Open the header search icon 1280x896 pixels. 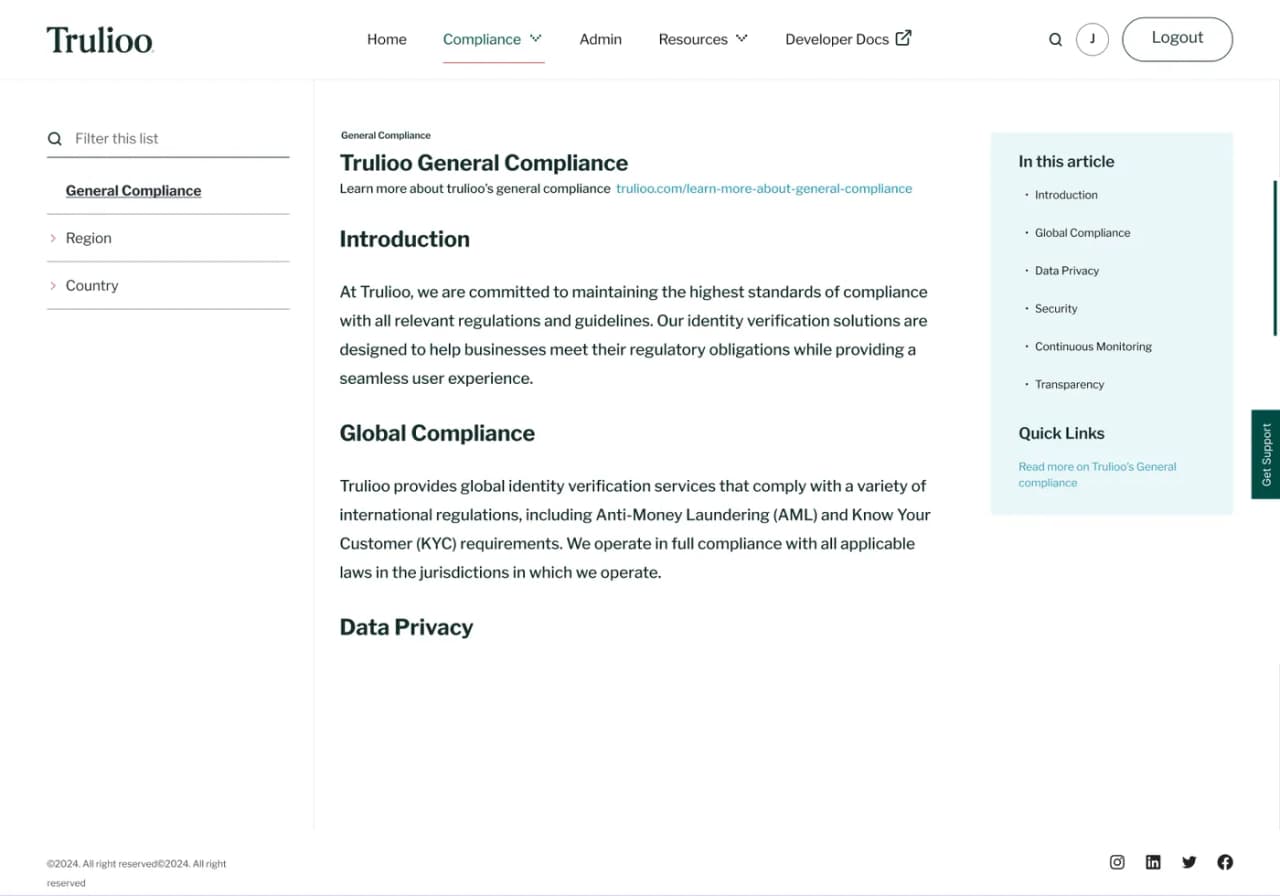pos(1055,40)
